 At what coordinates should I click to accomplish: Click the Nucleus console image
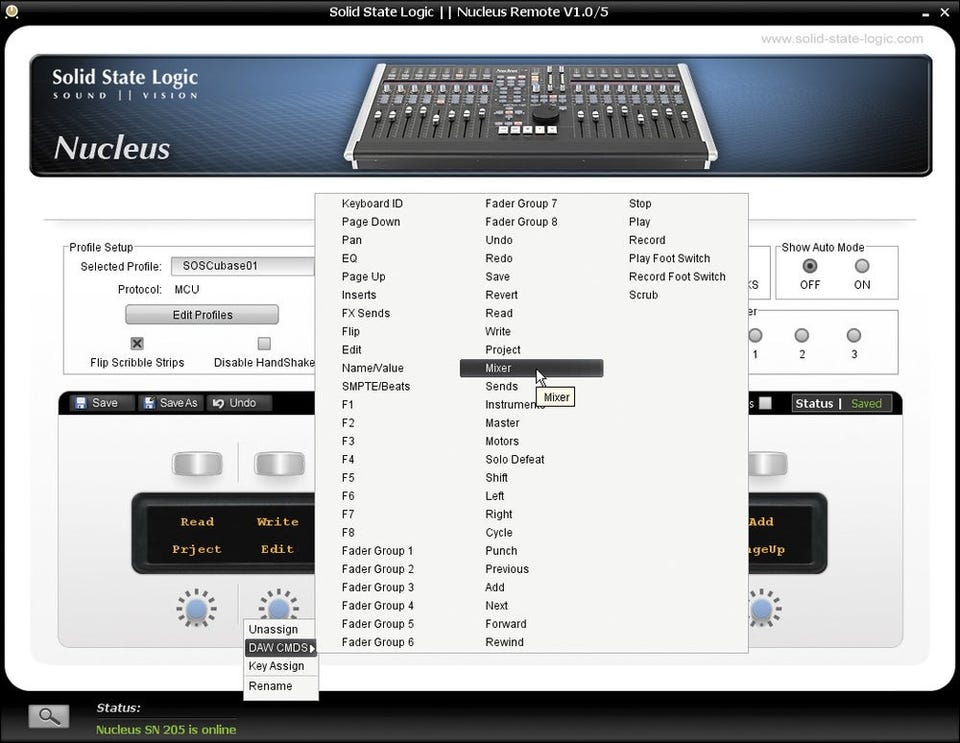(x=530, y=116)
